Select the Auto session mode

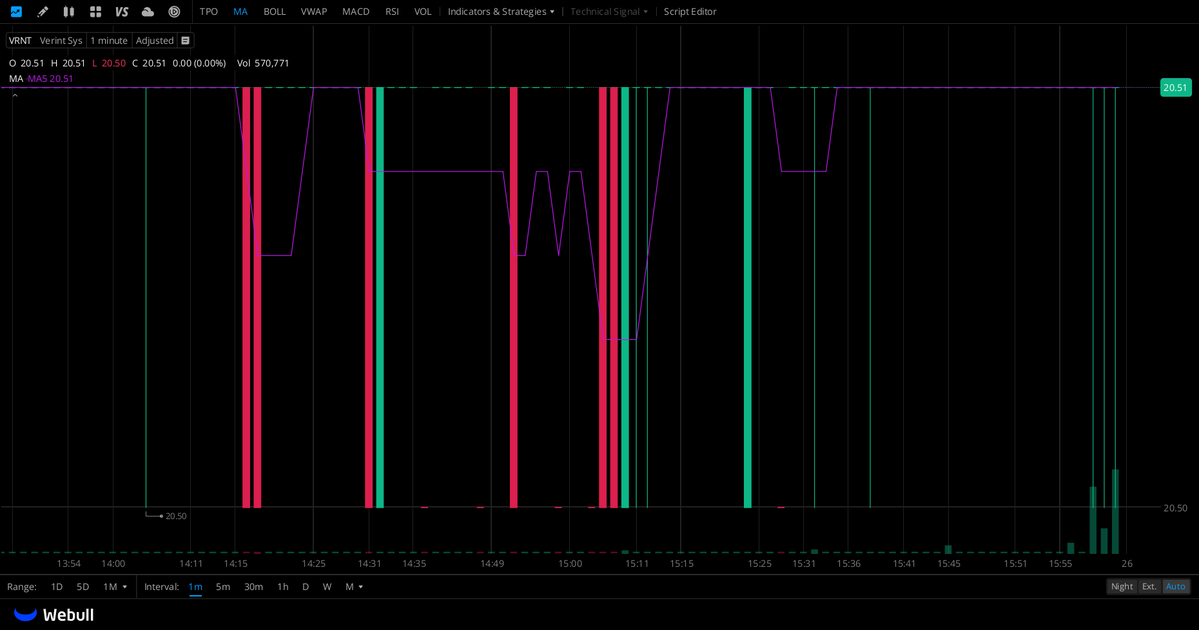1175,586
